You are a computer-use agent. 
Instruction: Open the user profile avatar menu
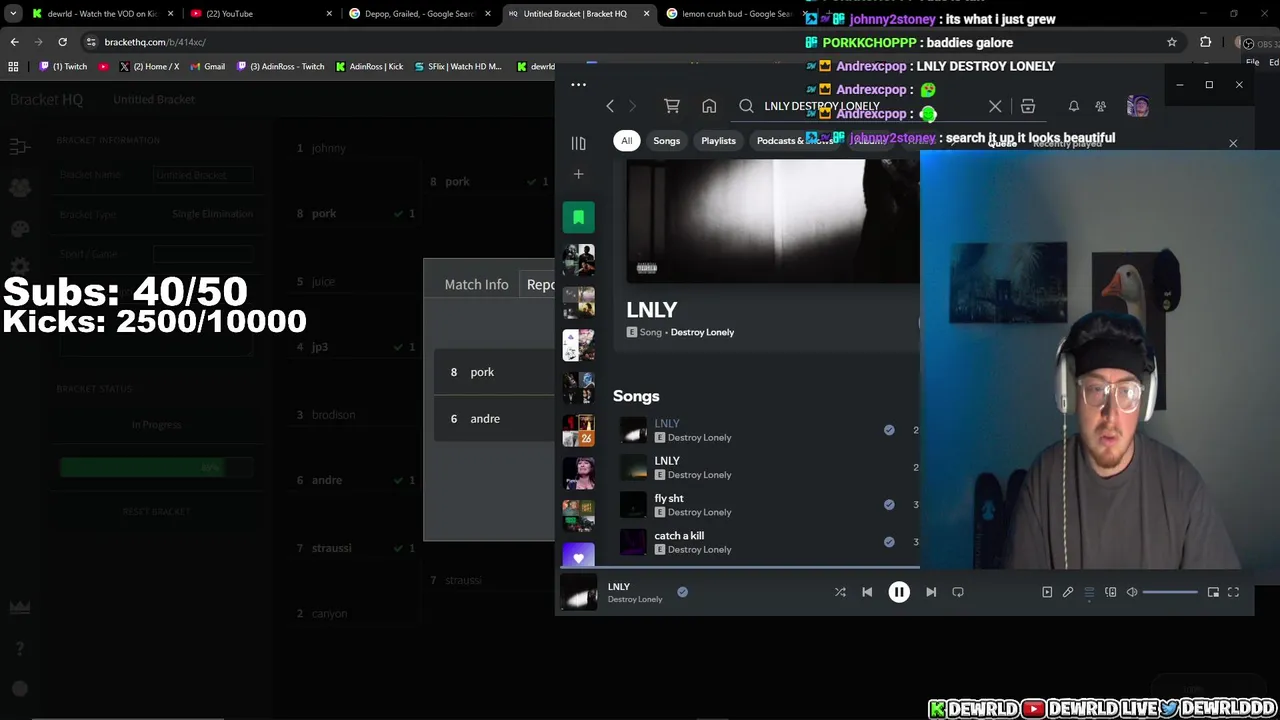click(x=1137, y=106)
